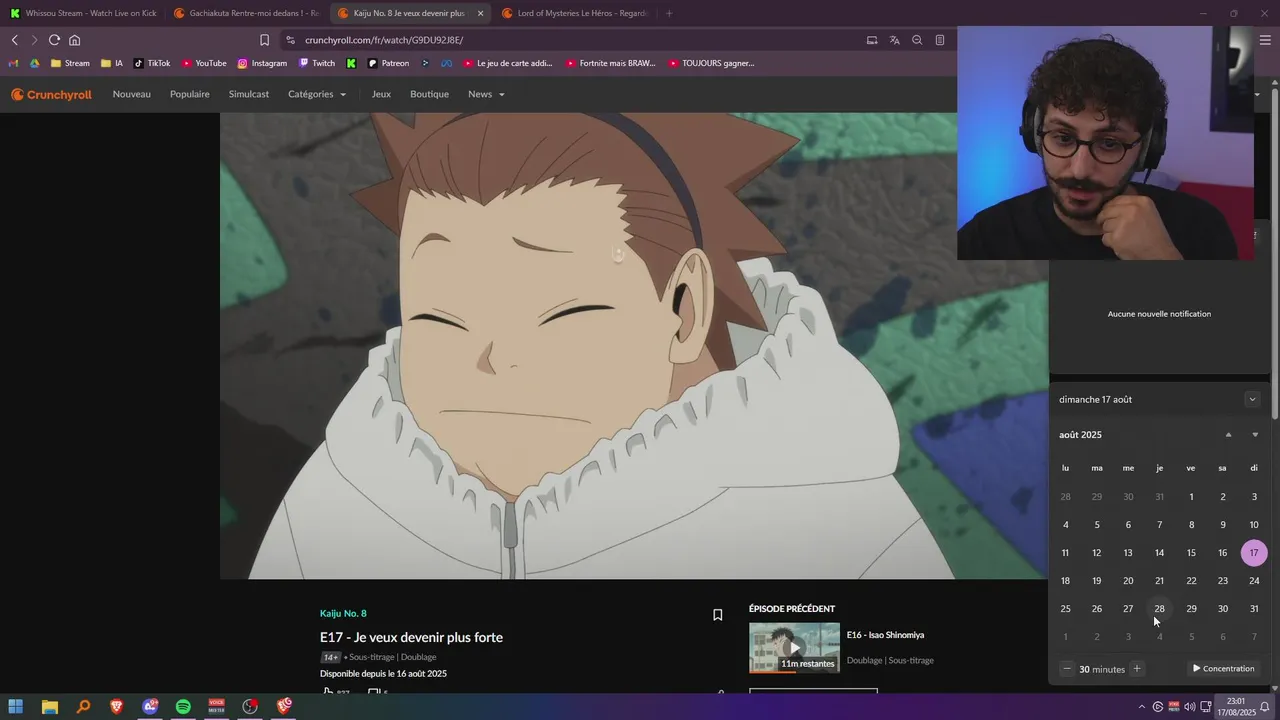Open the volume control in system tray
Image resolution: width=1280 pixels, height=720 pixels.
point(1189,707)
